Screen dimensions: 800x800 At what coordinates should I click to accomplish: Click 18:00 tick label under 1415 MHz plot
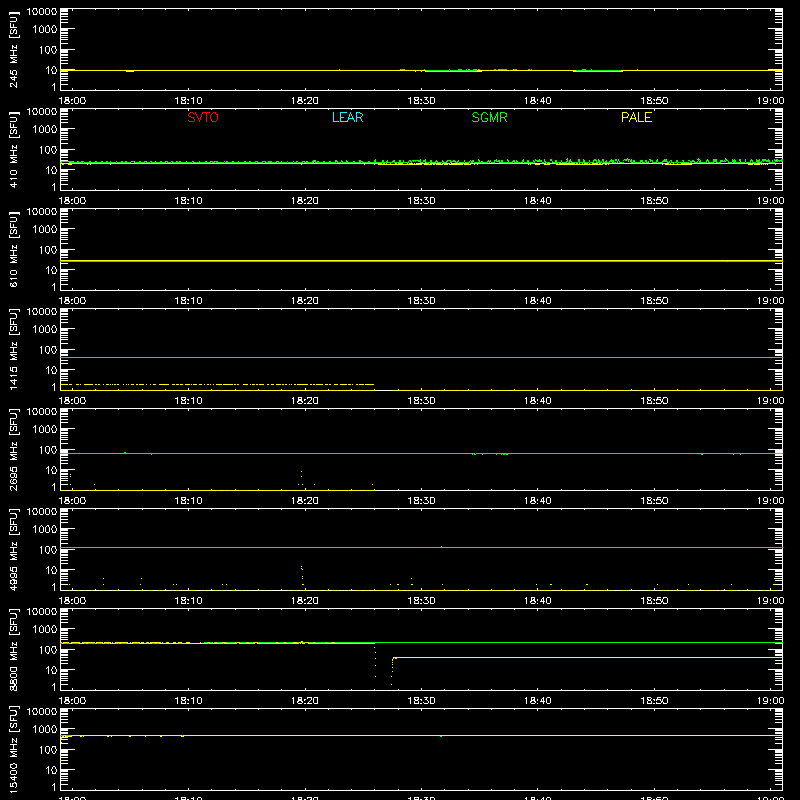(x=72, y=401)
